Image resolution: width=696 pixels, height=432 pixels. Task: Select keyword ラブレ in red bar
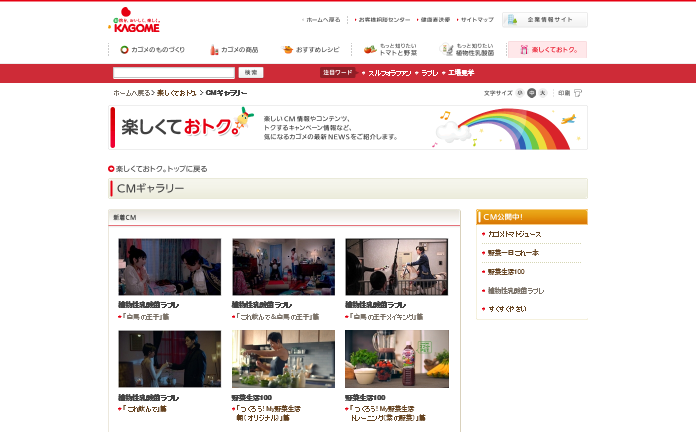tap(430, 73)
